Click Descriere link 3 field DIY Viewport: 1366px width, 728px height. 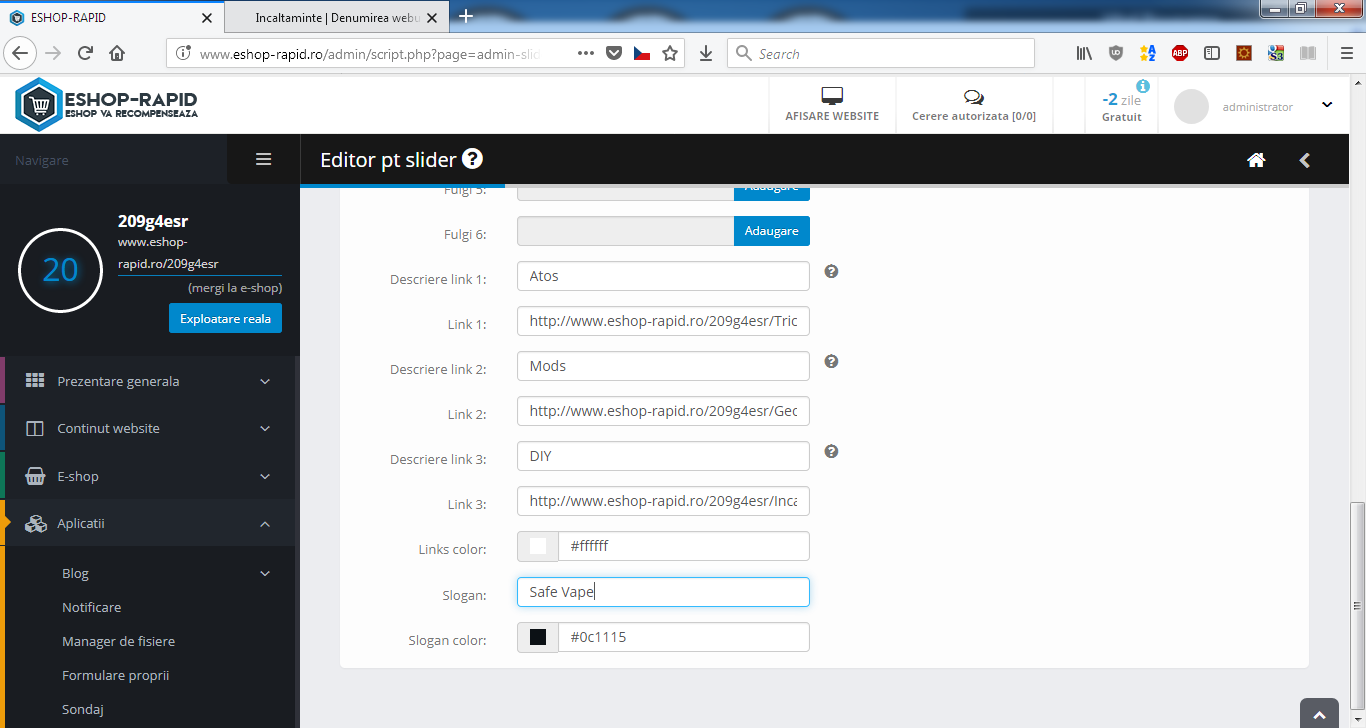pos(663,456)
